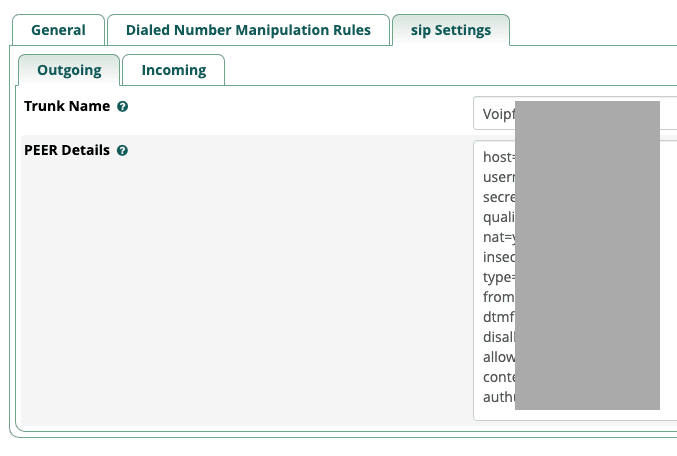
Task: Click the username line in PEER Details
Action: tap(498, 177)
